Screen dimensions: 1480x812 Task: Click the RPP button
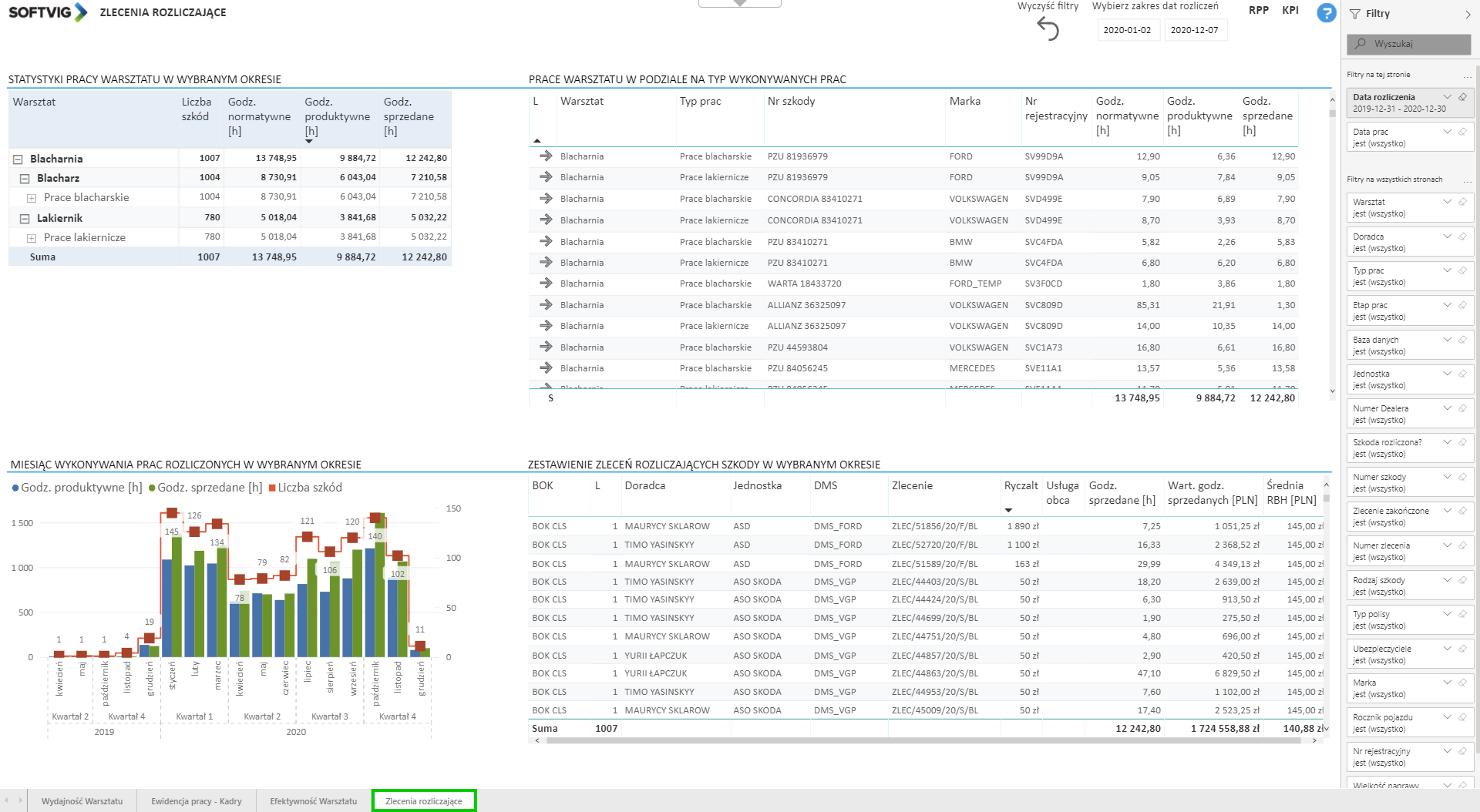coord(1258,10)
